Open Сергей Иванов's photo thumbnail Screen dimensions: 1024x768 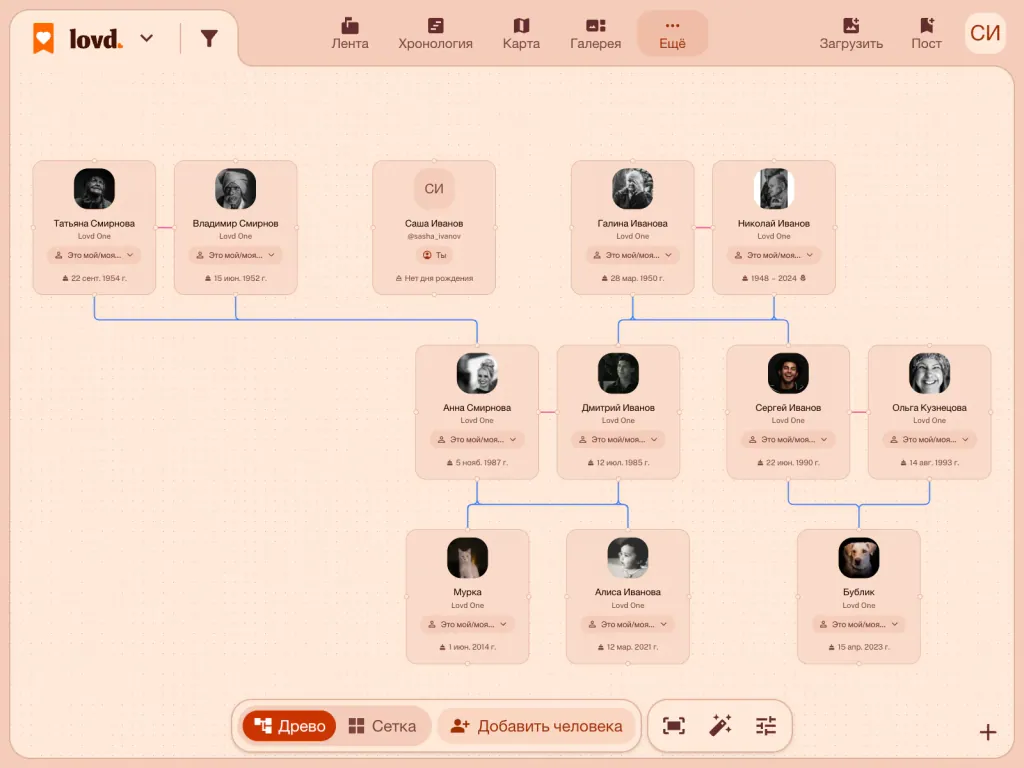tap(788, 373)
